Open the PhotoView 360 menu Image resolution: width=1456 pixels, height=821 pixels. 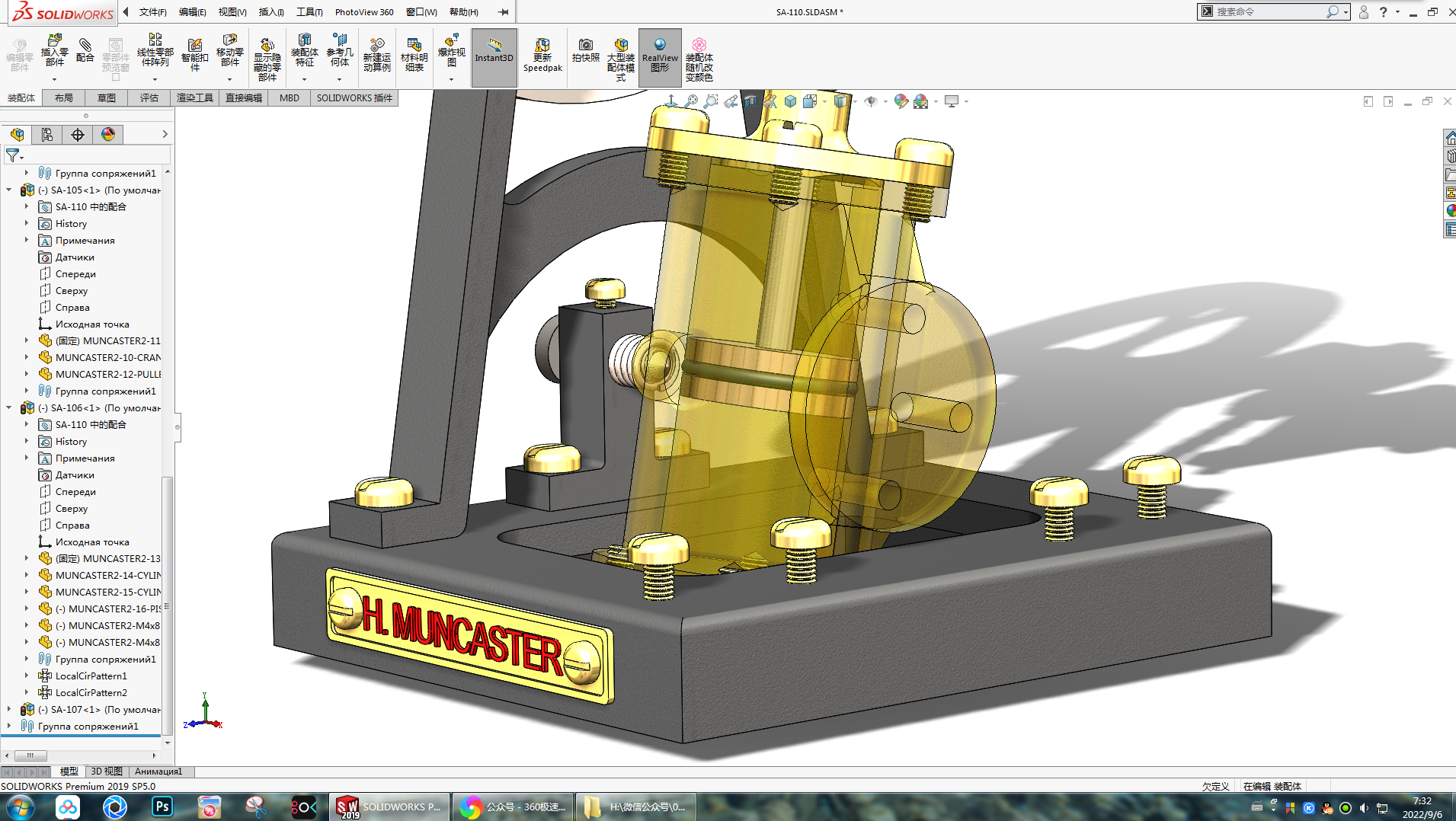[x=364, y=11]
